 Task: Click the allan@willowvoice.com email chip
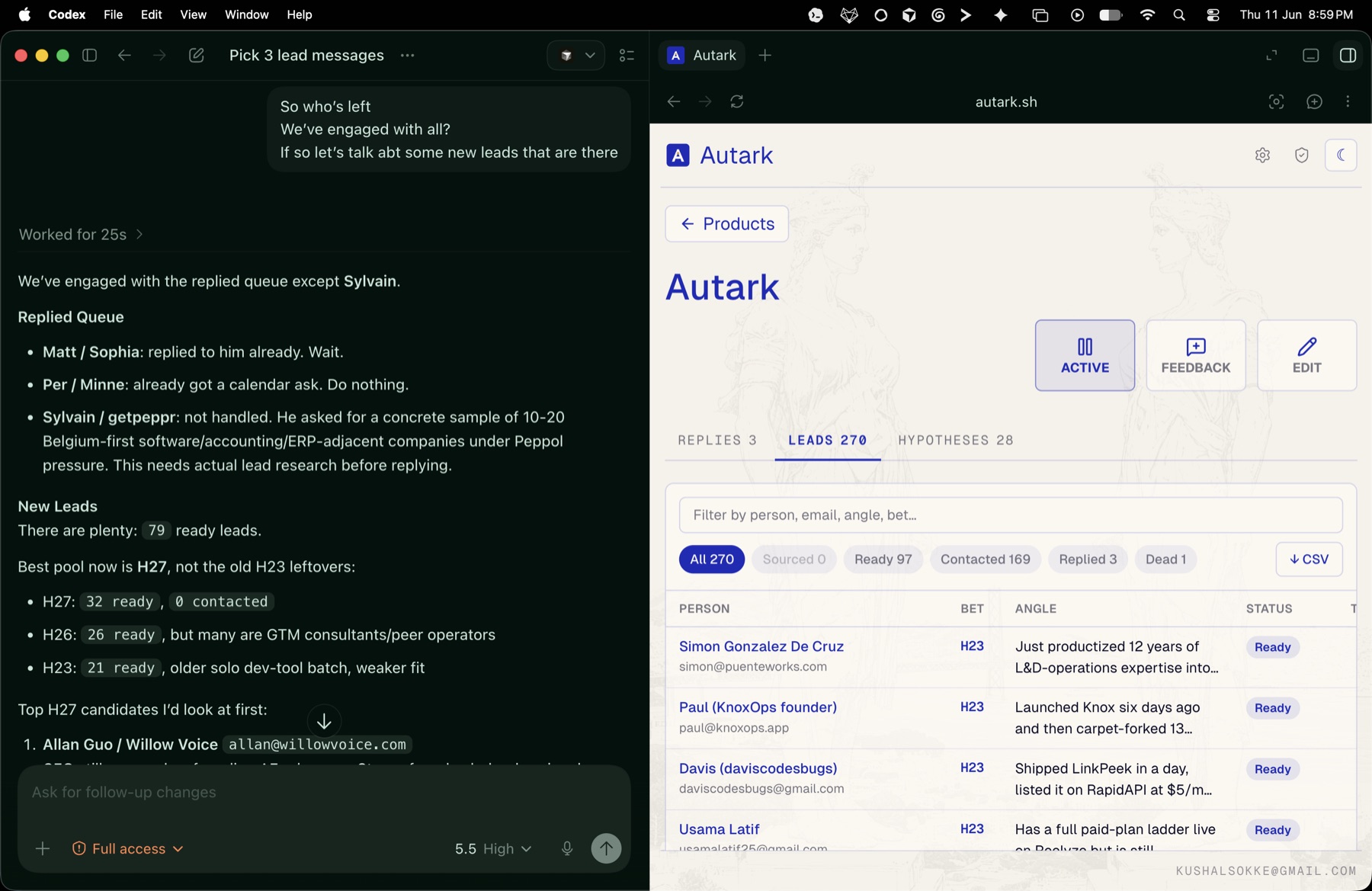point(317,745)
